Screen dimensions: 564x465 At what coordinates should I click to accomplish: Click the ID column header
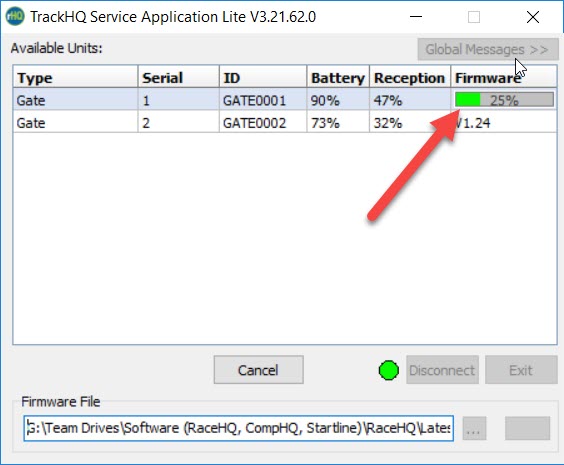click(263, 77)
